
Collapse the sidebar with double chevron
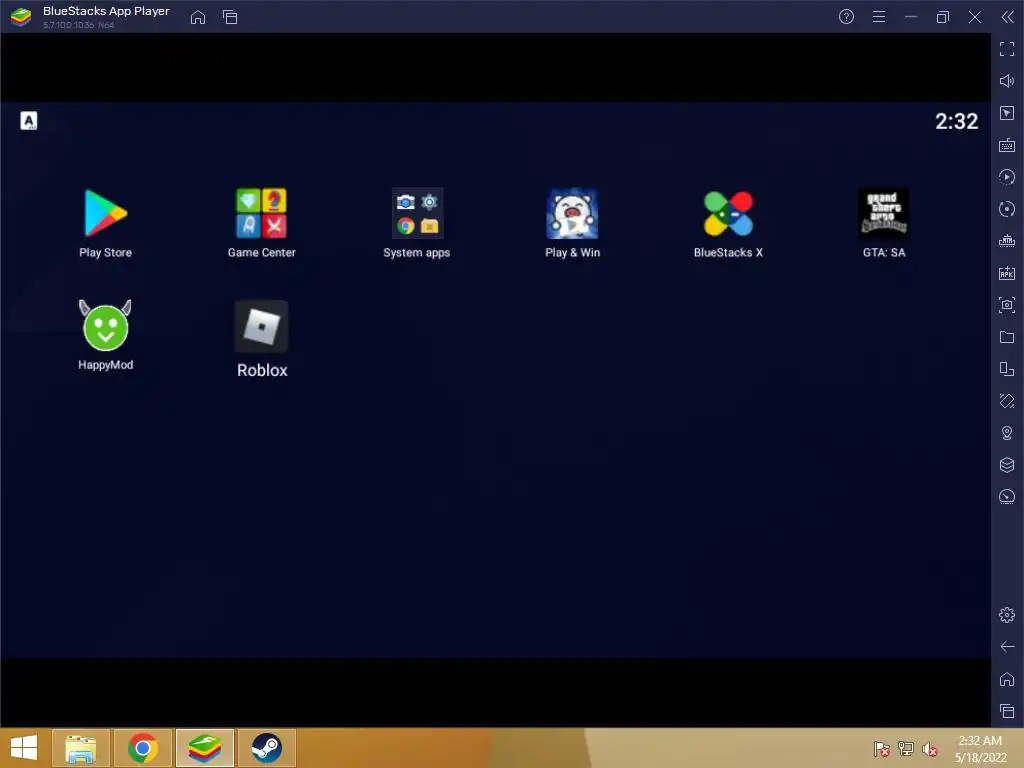[1008, 17]
